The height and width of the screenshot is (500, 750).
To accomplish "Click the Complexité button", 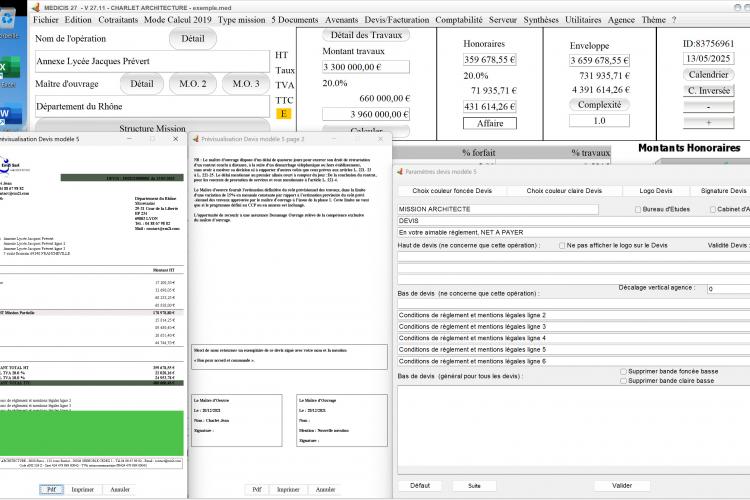I will pyautogui.click(x=599, y=104).
